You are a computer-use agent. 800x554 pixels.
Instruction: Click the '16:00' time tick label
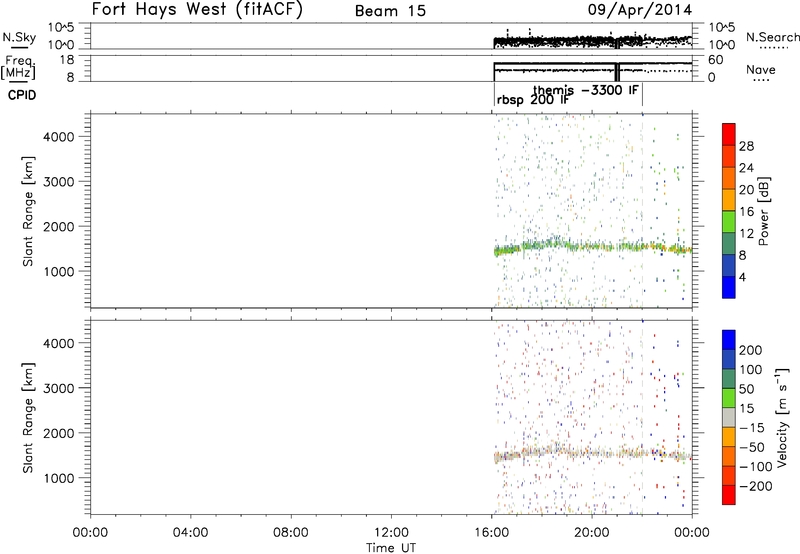click(x=491, y=533)
